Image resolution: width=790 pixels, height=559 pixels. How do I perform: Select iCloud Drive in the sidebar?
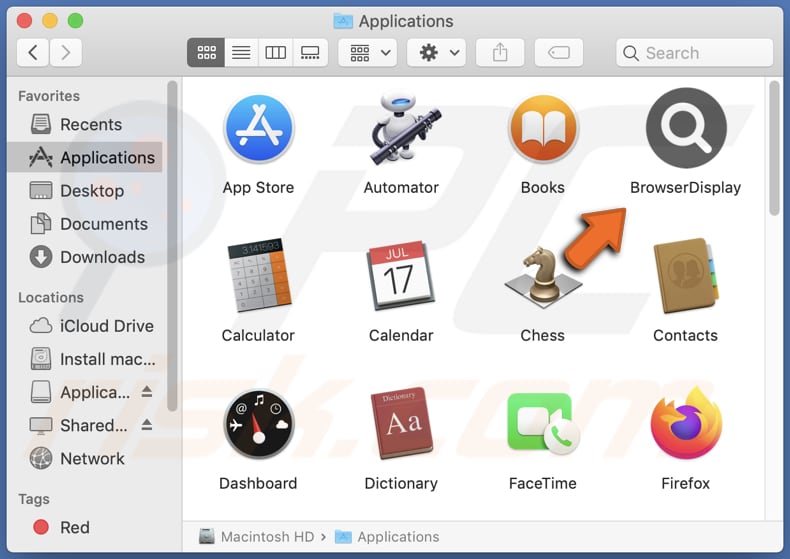85,326
